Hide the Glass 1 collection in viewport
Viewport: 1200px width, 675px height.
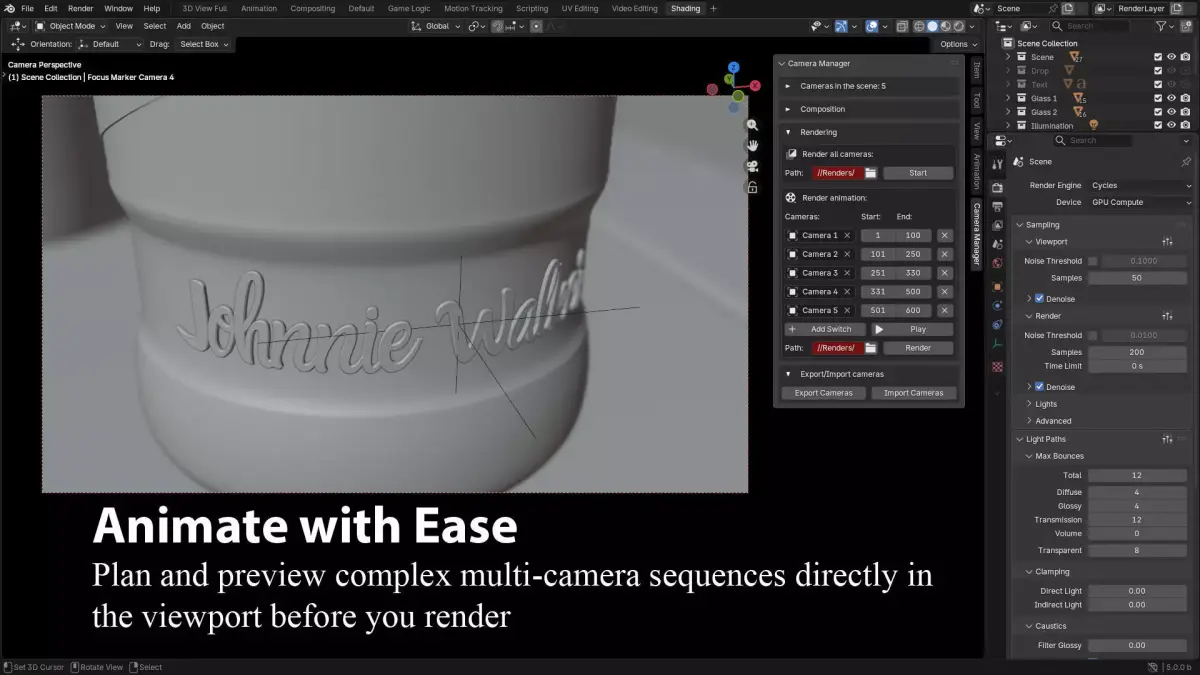[x=1171, y=98]
